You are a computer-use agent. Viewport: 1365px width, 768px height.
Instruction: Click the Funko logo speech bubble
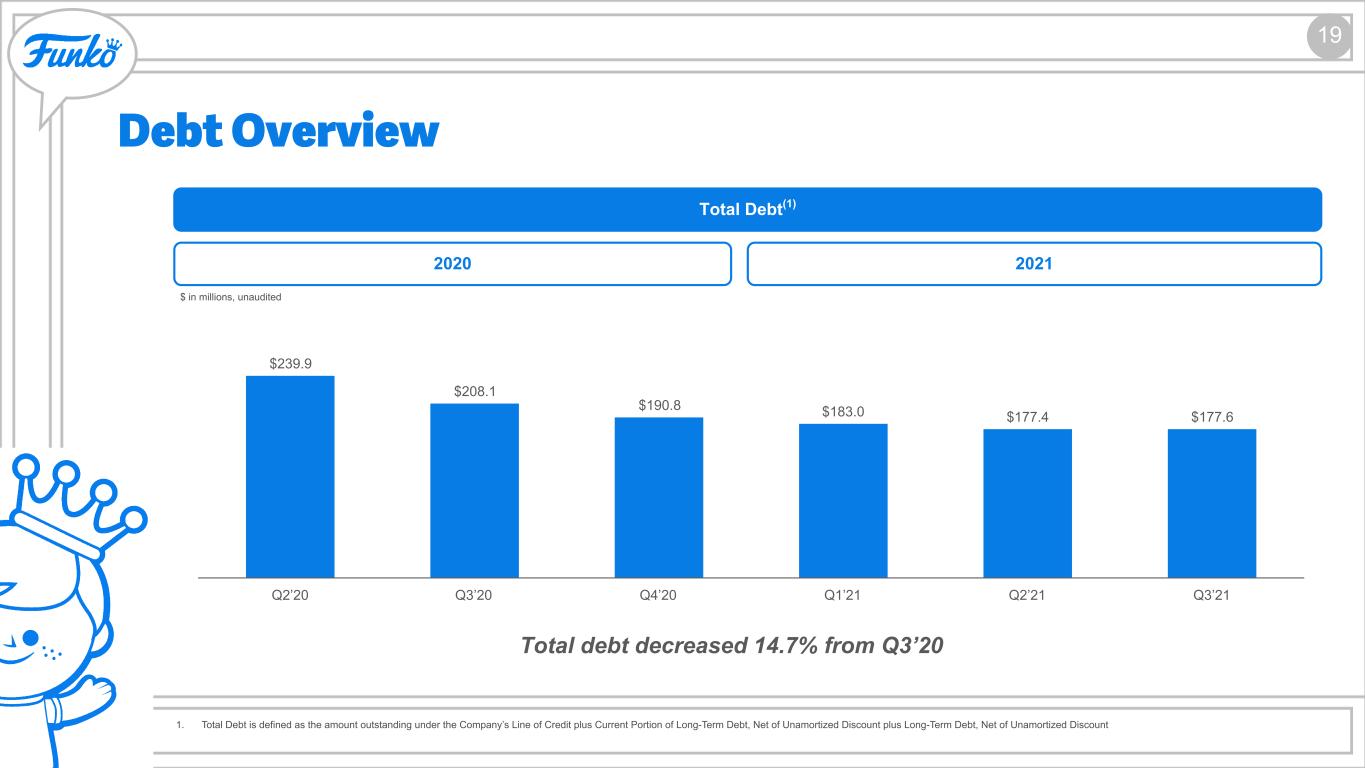coord(70,55)
